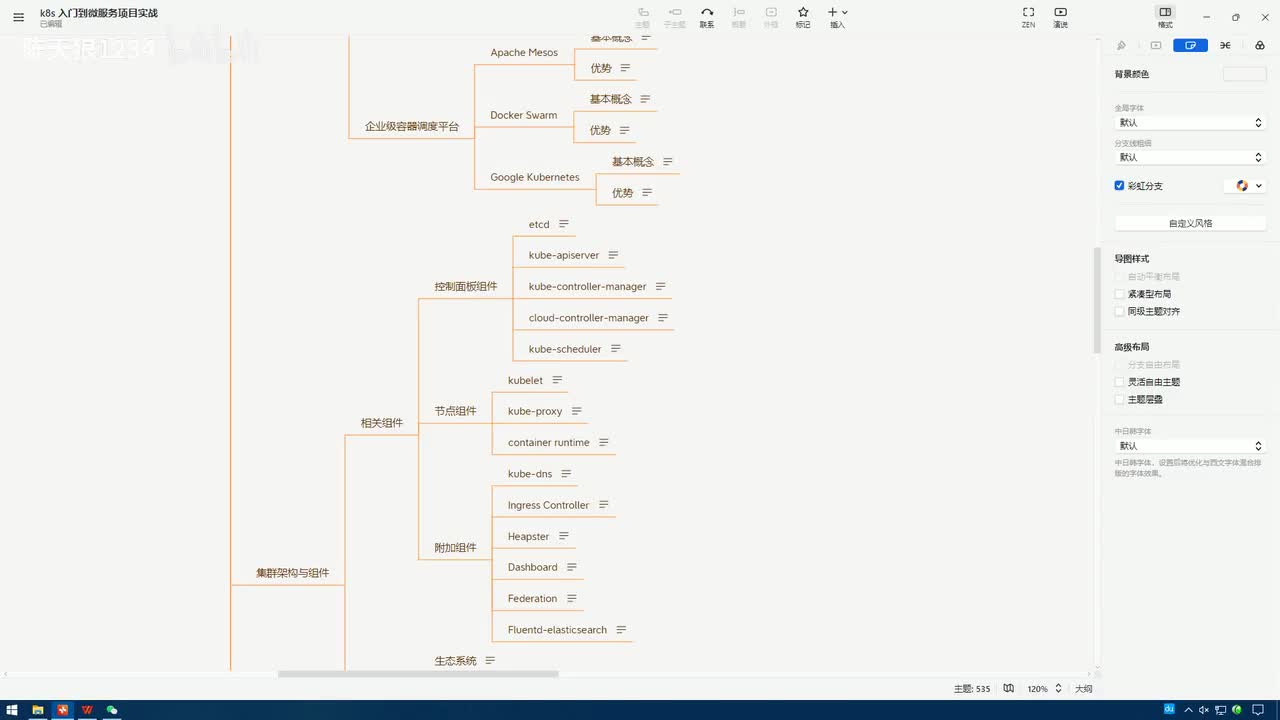The image size is (1280, 720).
Task: Enable 主题层叠 checkbox
Action: click(1120, 399)
